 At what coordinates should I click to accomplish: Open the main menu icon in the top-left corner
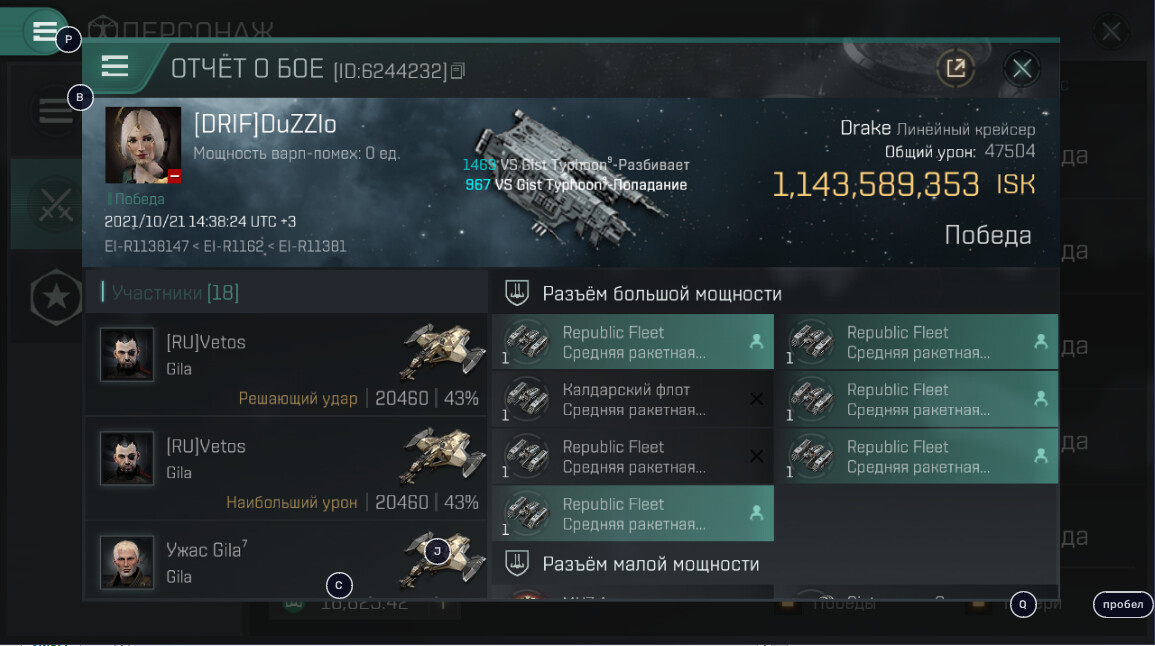click(44, 31)
